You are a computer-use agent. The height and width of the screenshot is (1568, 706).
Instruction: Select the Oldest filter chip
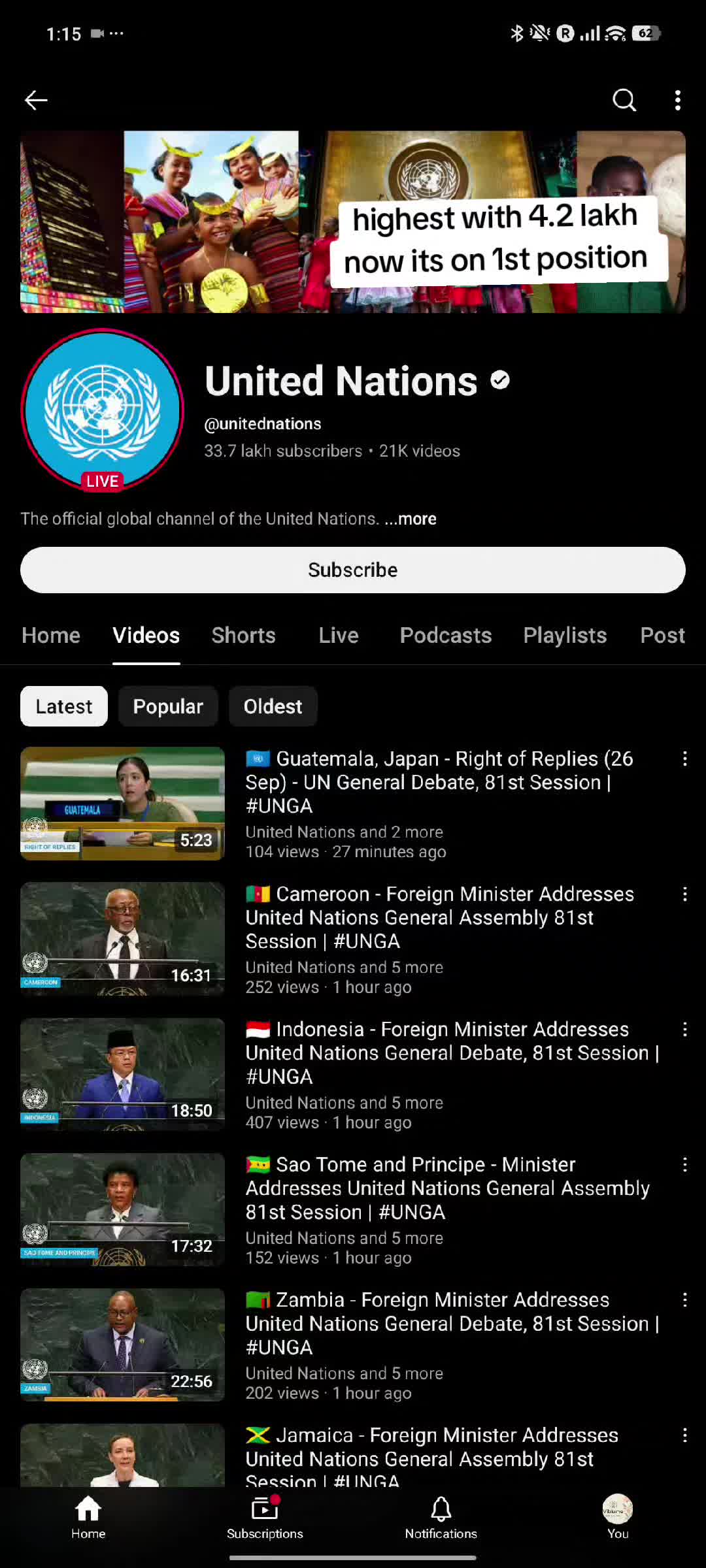coord(273,706)
